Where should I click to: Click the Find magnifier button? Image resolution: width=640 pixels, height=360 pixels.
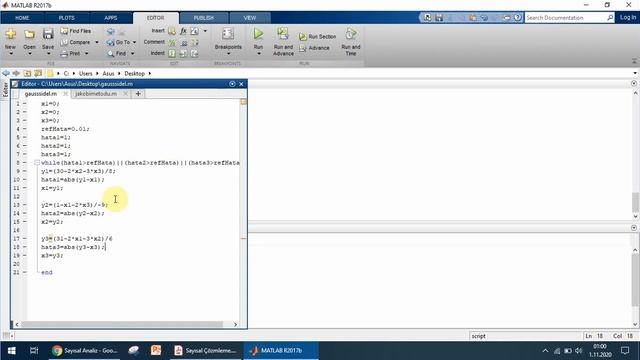(x=117, y=53)
